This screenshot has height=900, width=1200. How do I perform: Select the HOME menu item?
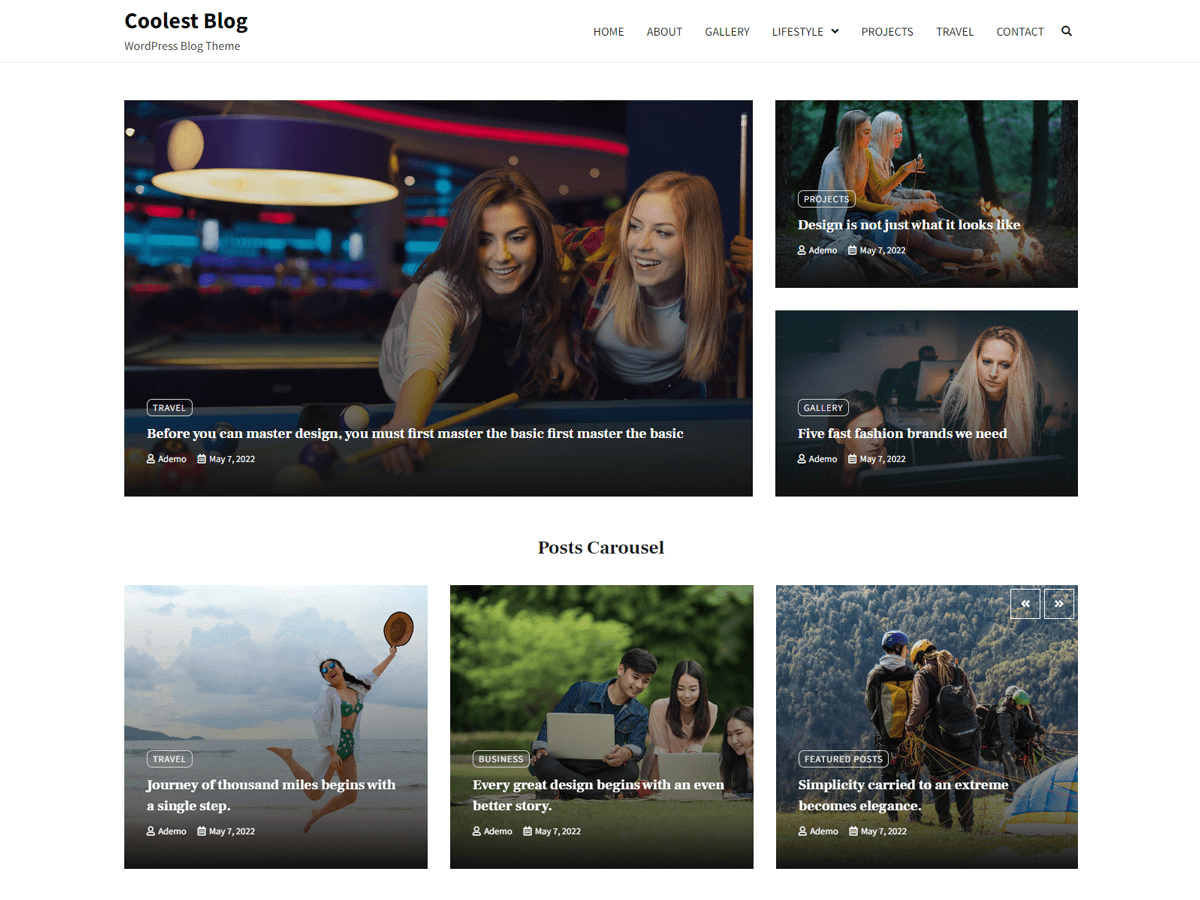click(x=608, y=31)
